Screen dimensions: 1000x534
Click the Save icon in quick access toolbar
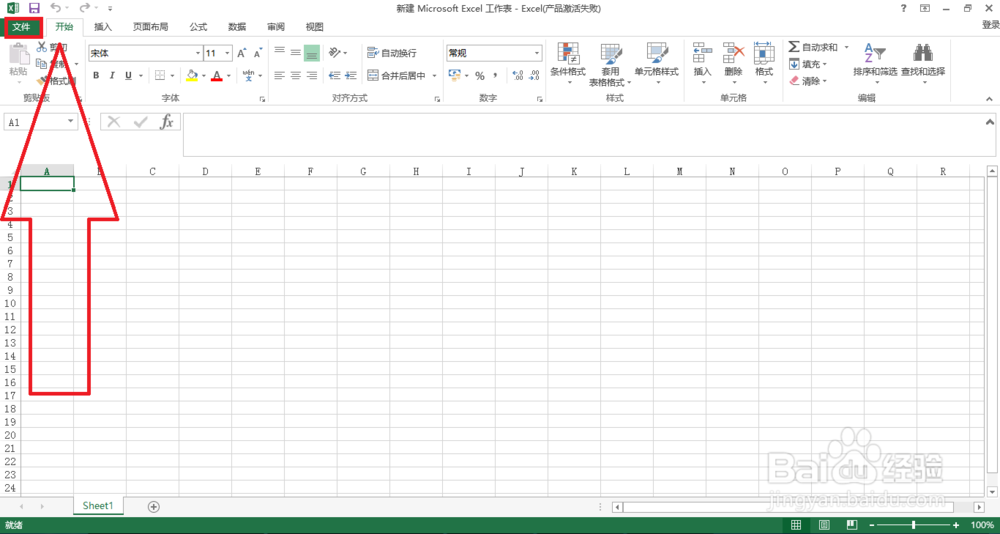tap(34, 8)
